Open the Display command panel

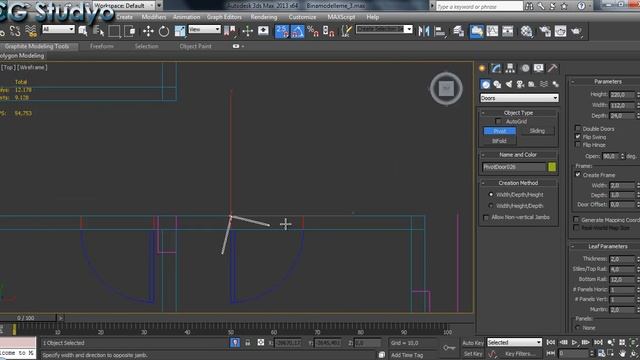point(539,68)
